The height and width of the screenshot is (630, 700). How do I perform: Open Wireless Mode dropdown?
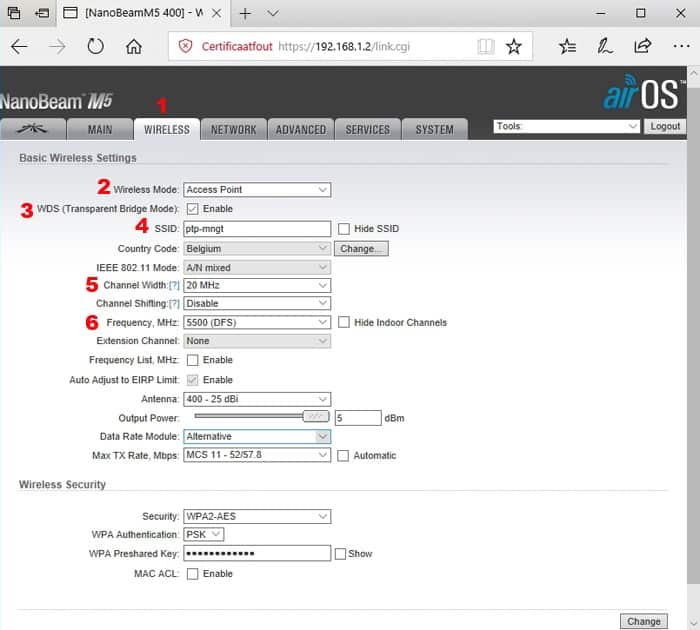tap(257, 190)
